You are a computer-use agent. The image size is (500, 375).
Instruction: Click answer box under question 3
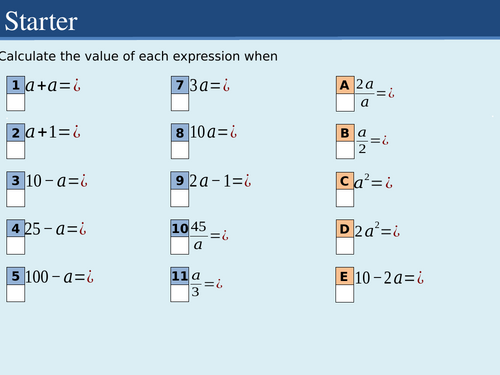coord(16,198)
